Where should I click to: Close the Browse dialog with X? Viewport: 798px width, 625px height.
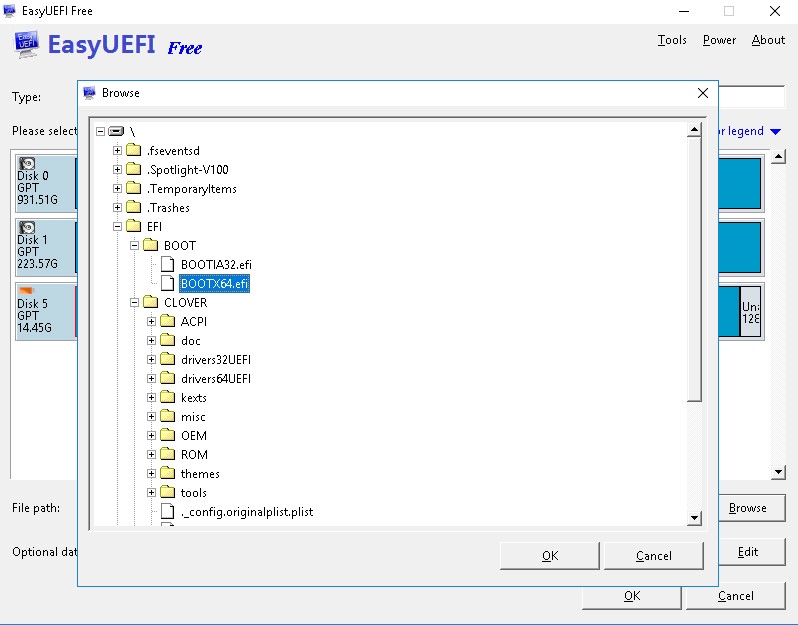point(703,93)
